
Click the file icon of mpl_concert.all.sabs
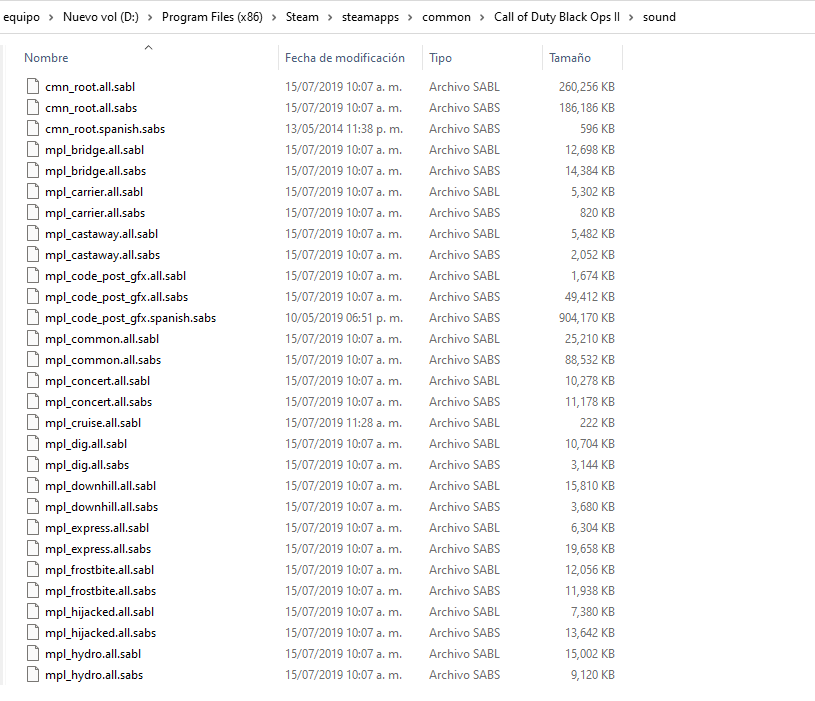click(x=33, y=401)
